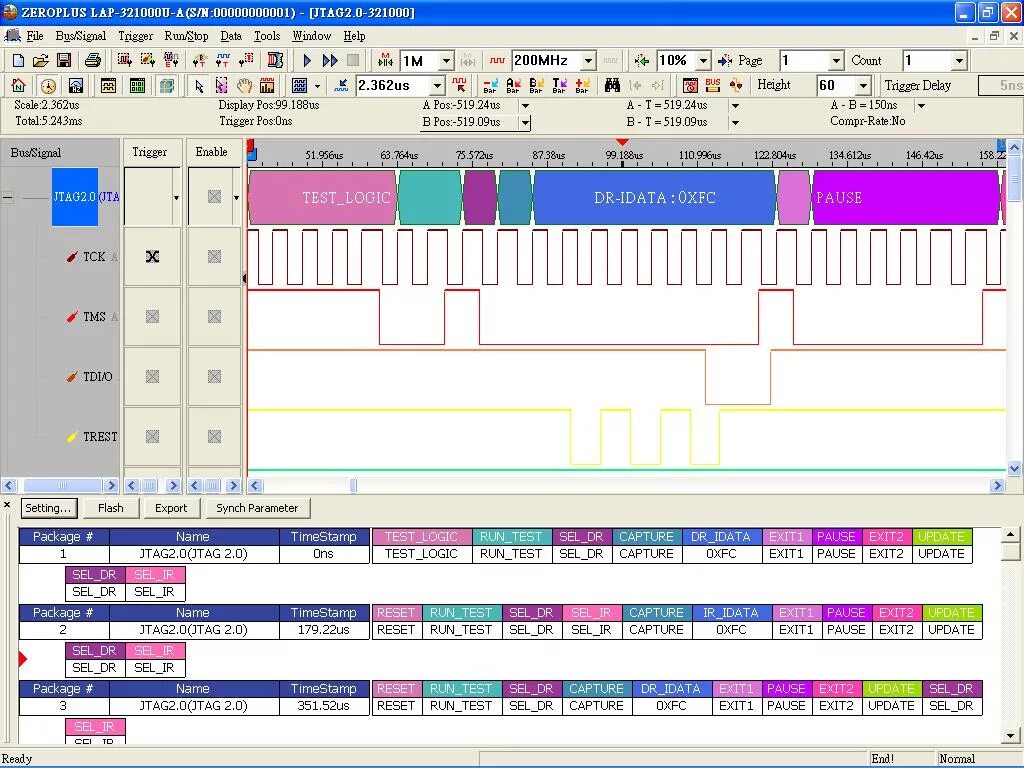This screenshot has height=768, width=1024.
Task: Open the Bus/Signal menu
Action: tap(80, 36)
